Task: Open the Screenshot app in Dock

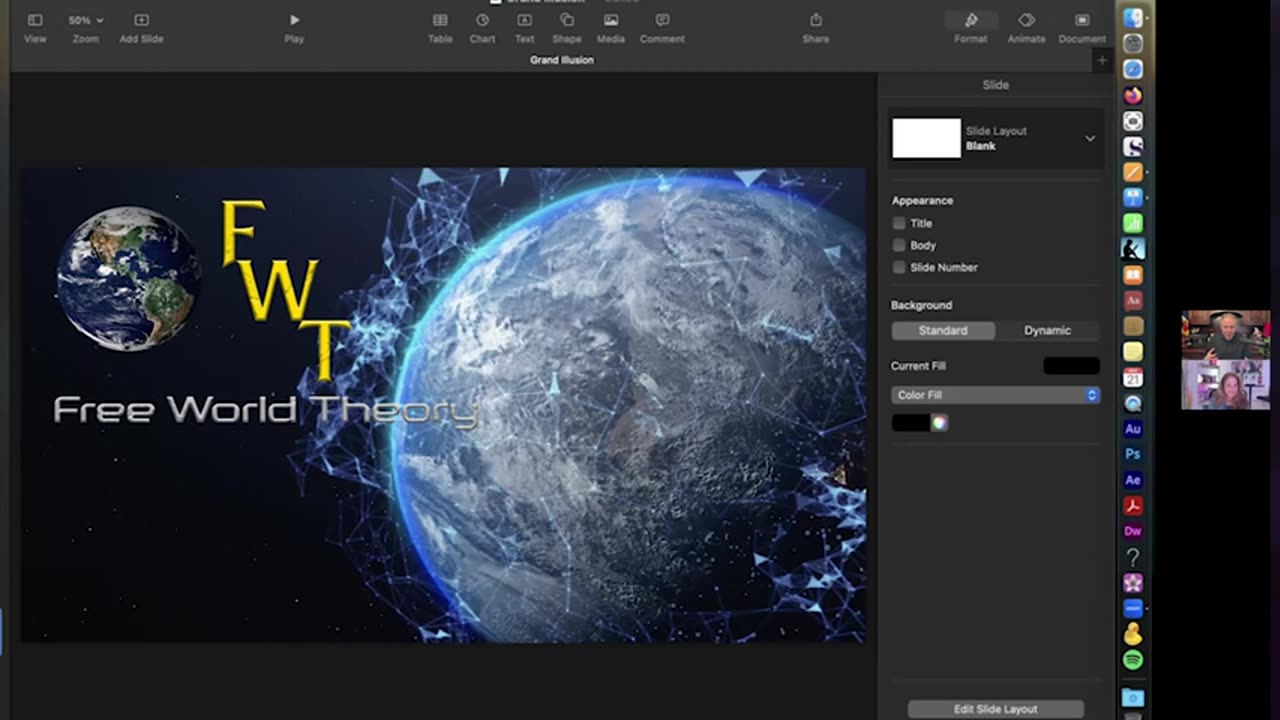Action: pos(1133,121)
